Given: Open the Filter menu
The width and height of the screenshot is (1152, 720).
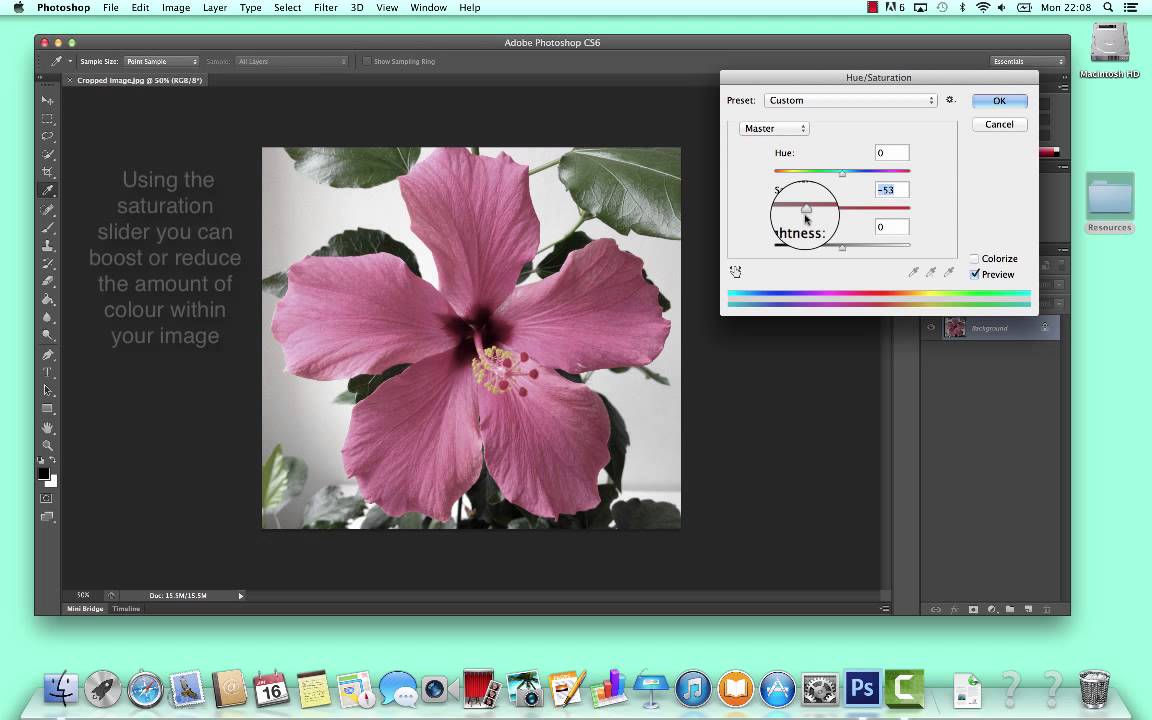Looking at the screenshot, I should [x=325, y=7].
